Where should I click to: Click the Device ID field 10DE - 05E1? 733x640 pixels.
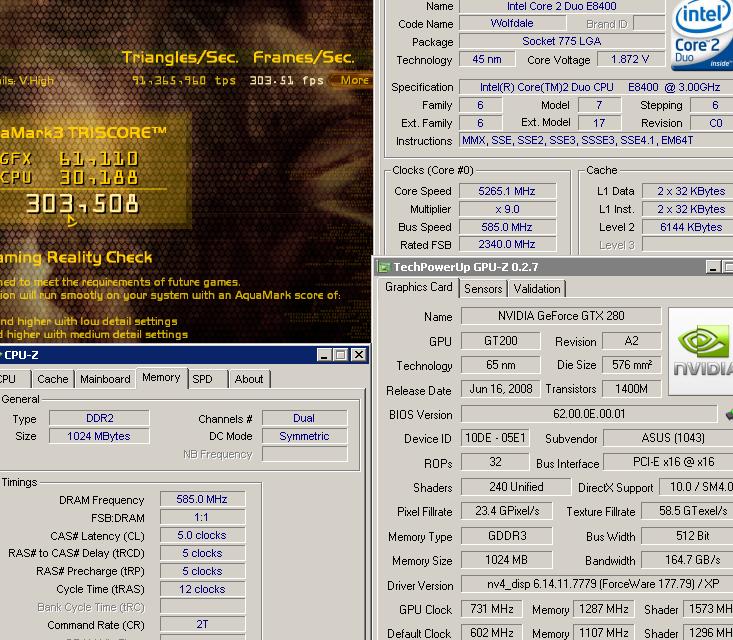point(495,438)
